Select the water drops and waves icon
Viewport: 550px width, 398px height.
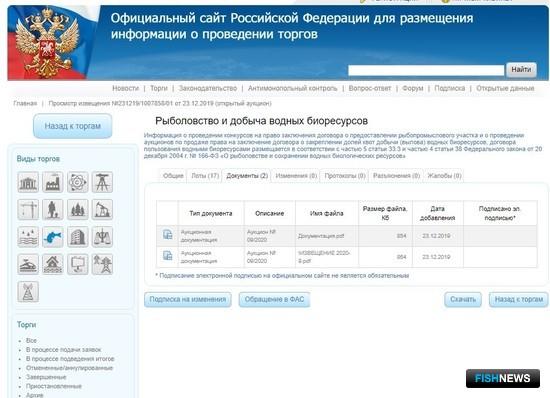coord(28,237)
